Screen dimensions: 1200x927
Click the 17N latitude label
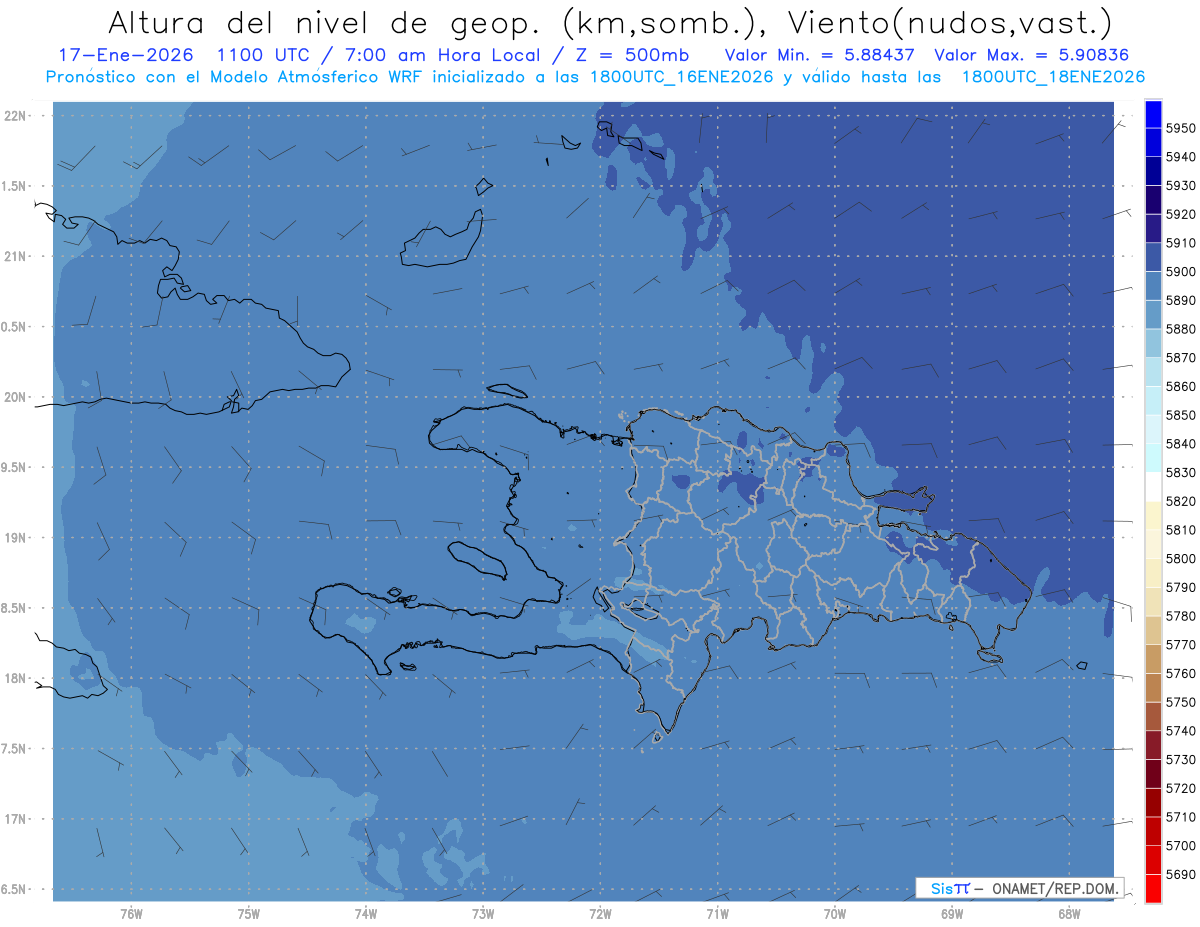[x=15, y=819]
